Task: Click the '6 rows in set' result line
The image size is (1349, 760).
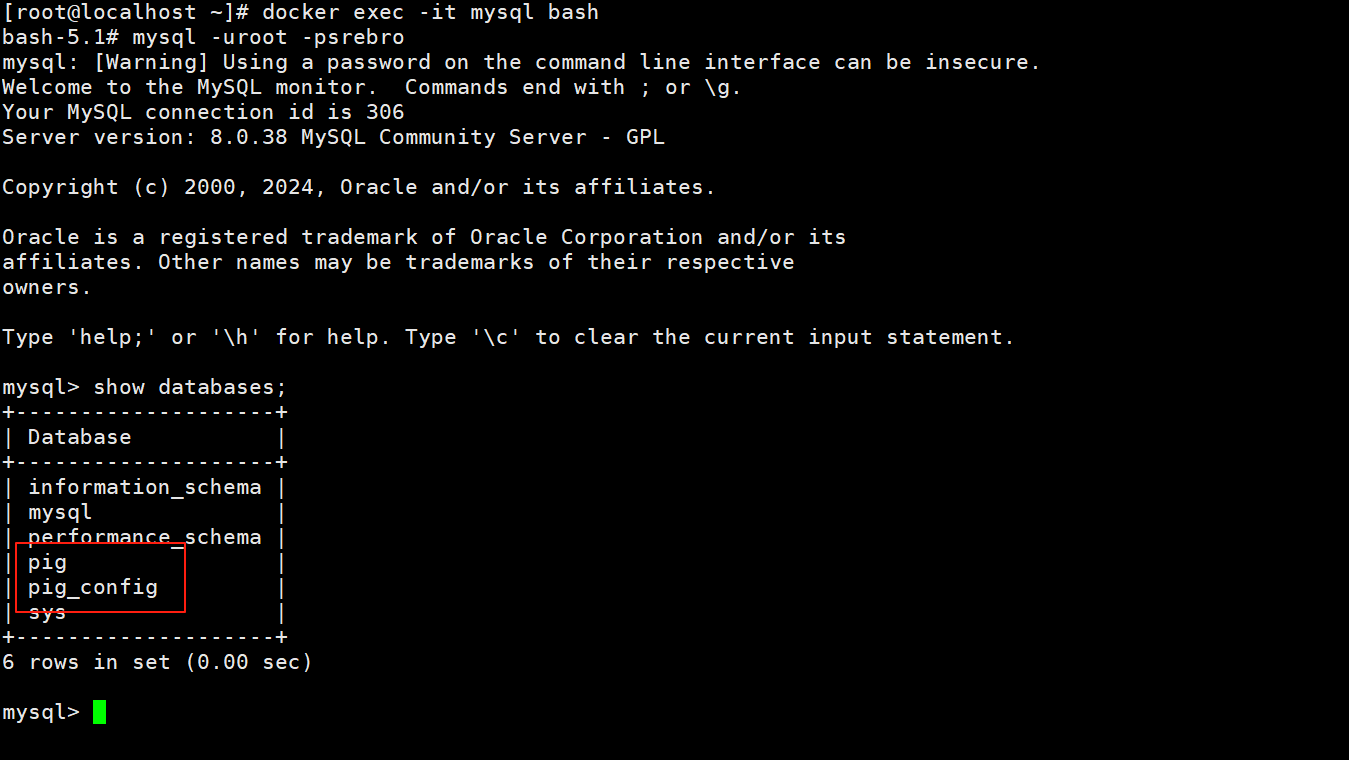Action: (x=157, y=662)
